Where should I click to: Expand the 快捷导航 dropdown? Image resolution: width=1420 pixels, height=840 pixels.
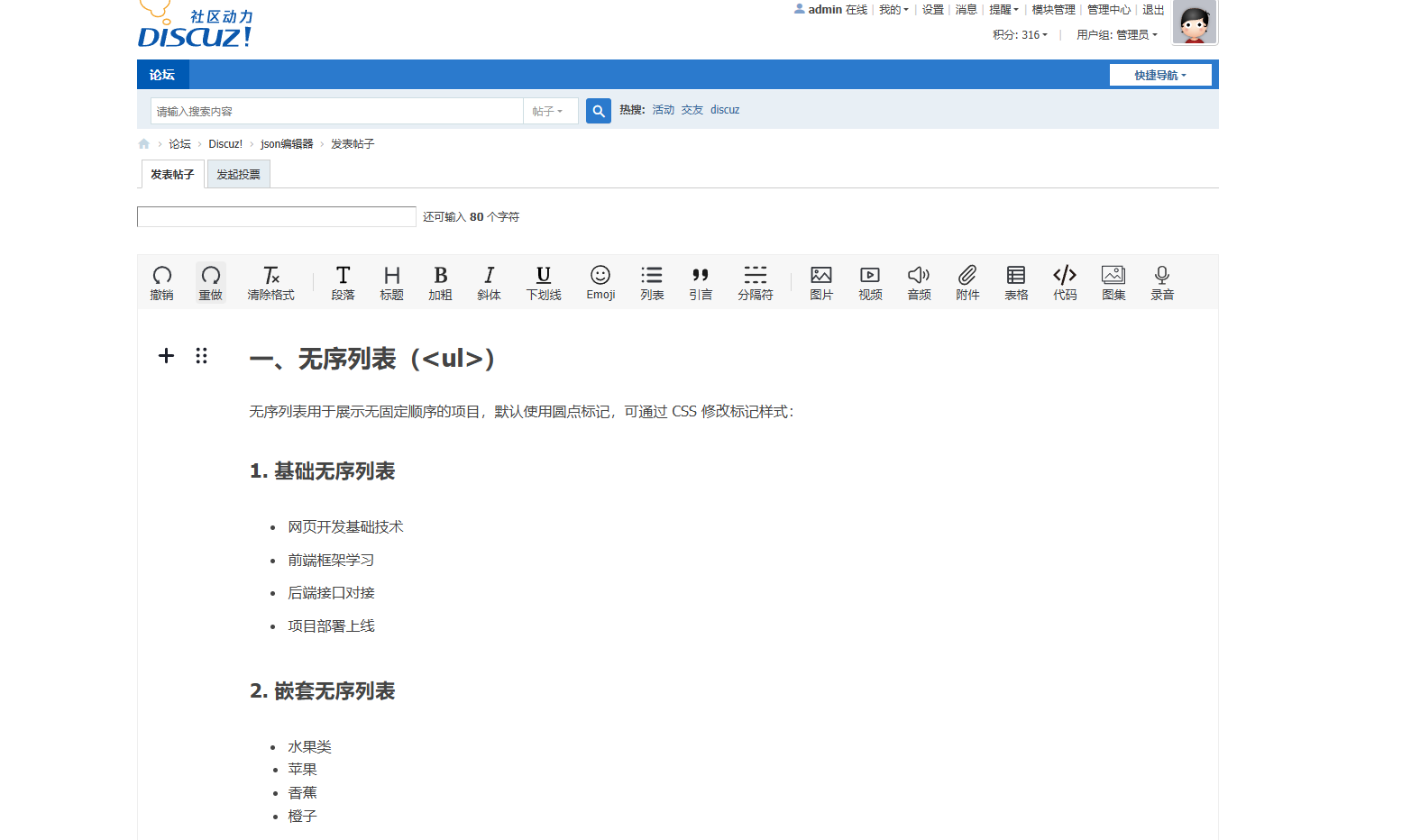[1159, 75]
